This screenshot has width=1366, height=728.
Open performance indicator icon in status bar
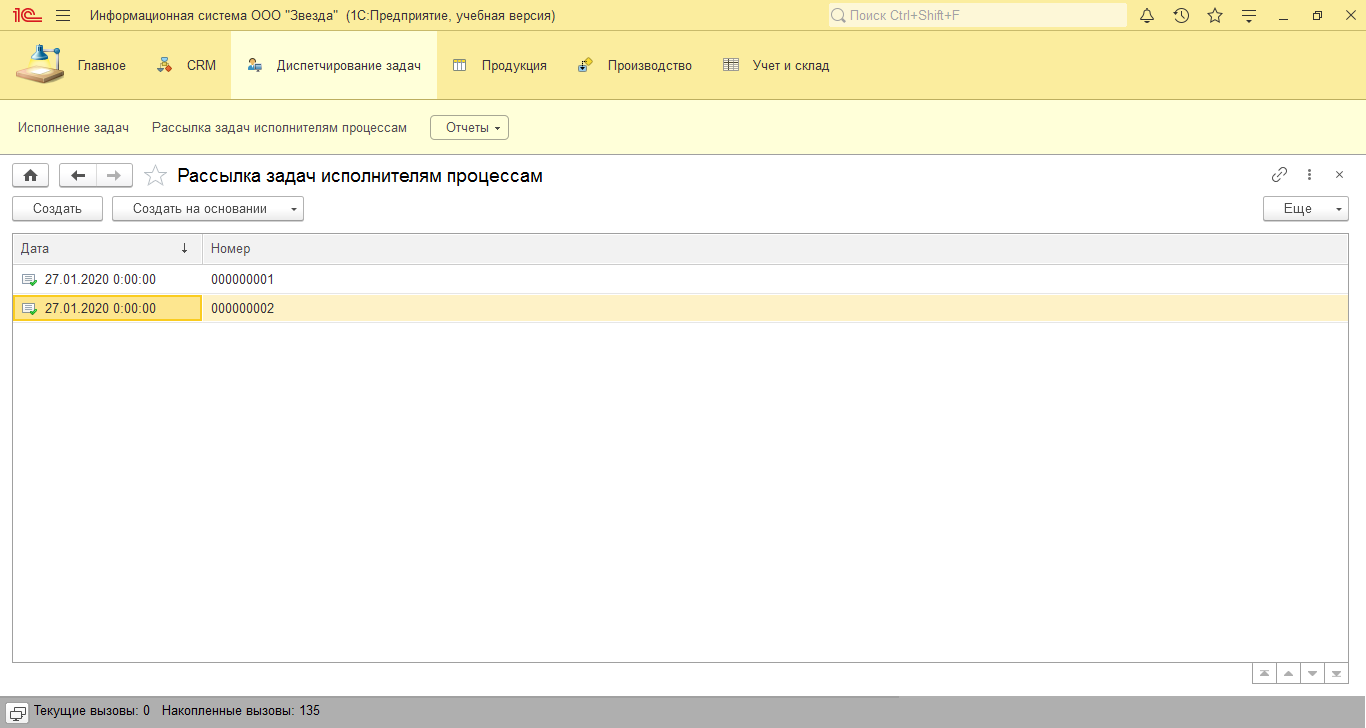click(x=18, y=711)
